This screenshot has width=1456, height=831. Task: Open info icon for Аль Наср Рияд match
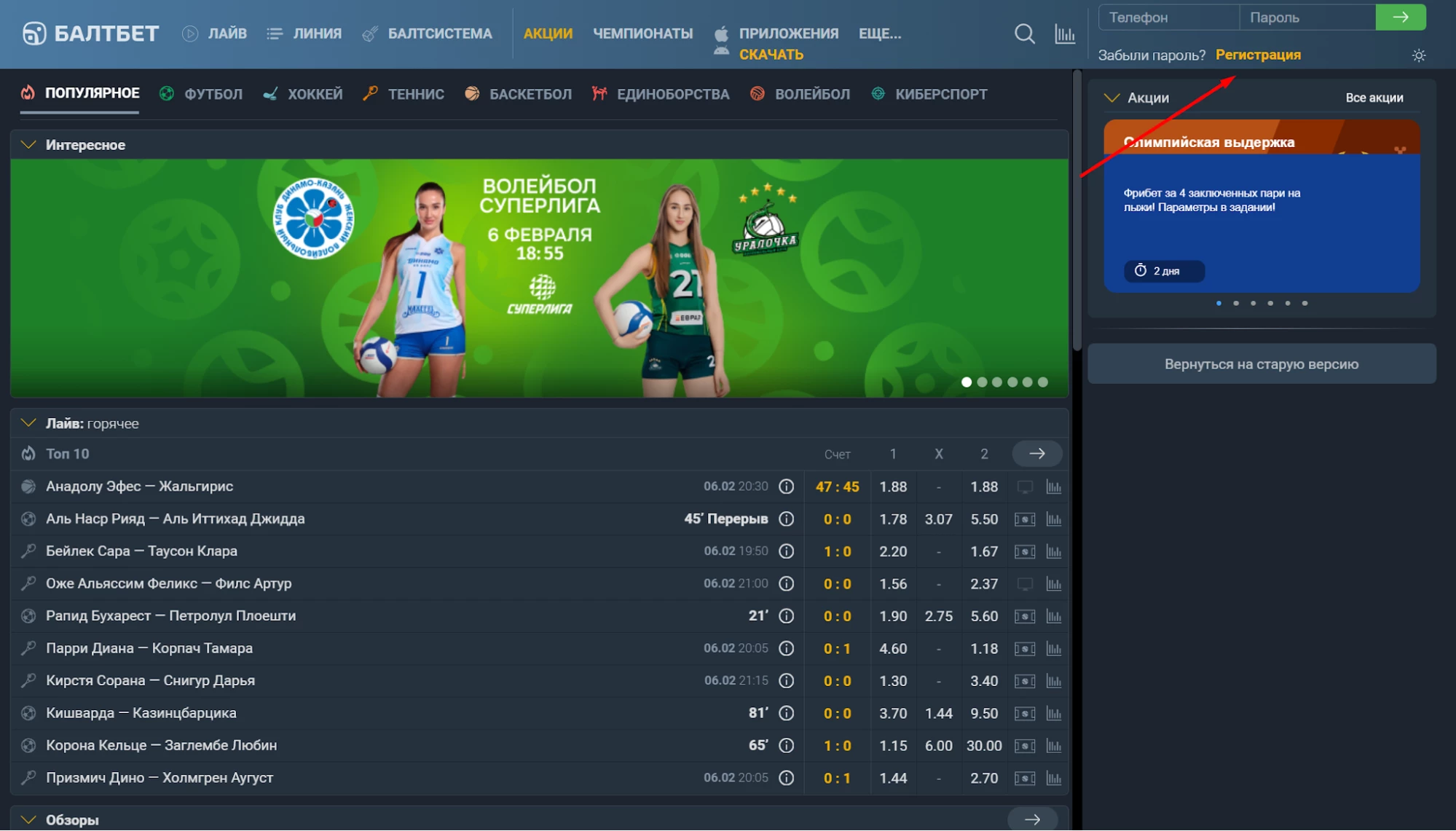tap(786, 519)
